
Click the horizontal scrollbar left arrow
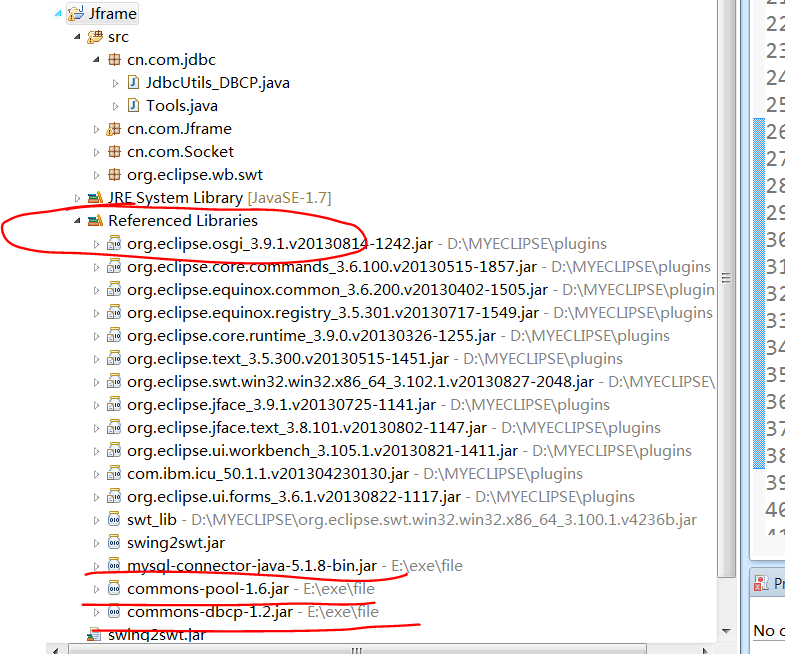pos(56,650)
